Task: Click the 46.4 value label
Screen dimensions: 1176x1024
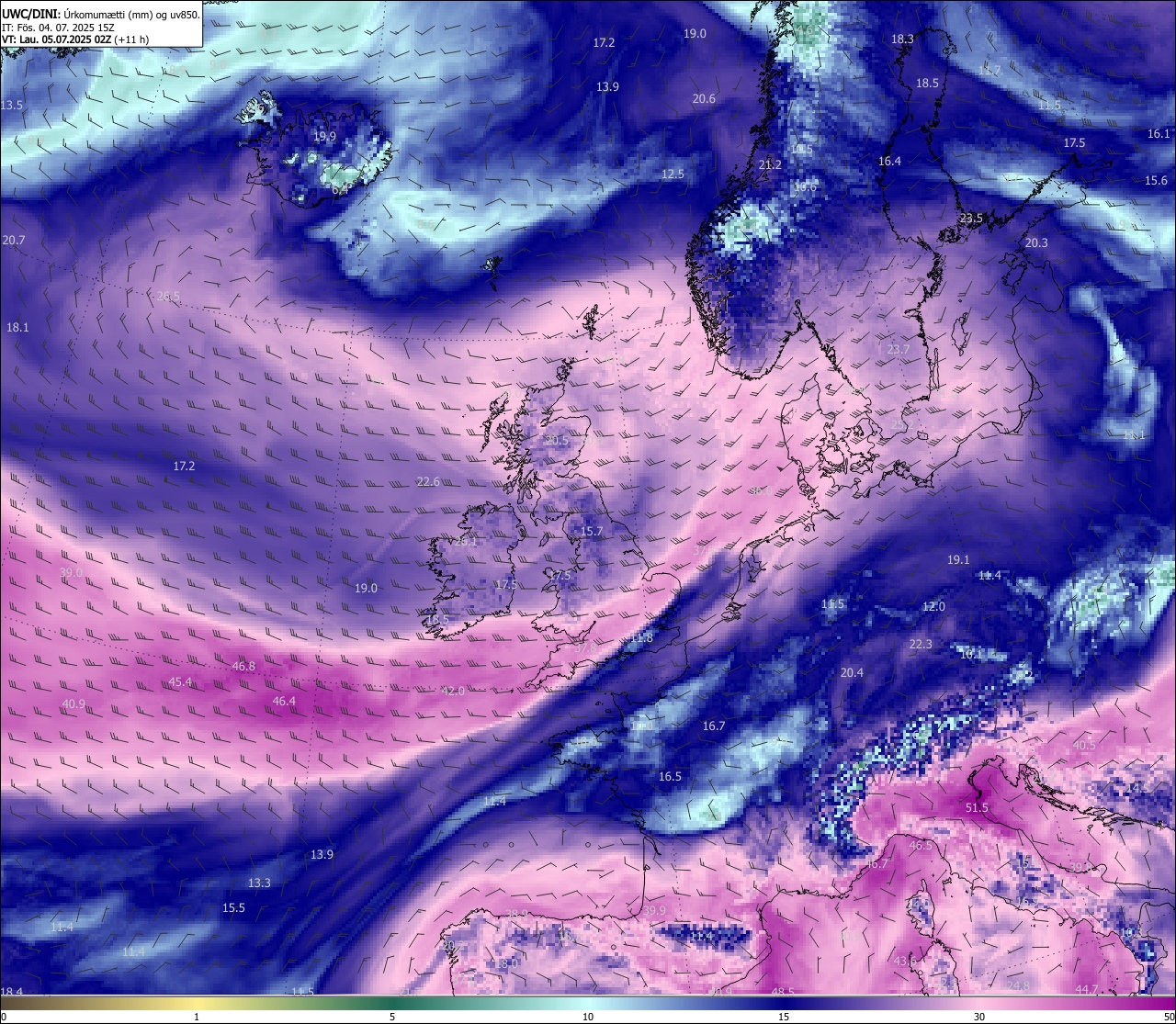Action: click(284, 701)
